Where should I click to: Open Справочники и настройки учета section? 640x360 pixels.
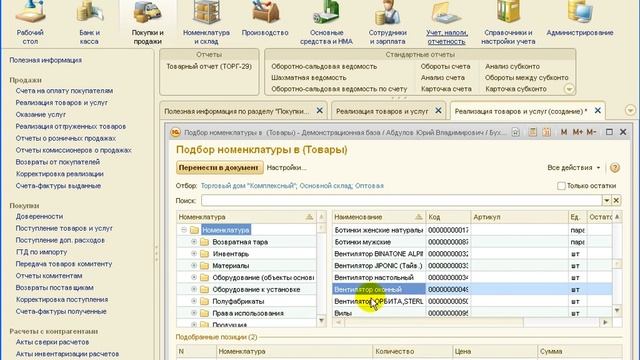pyautogui.click(x=508, y=22)
